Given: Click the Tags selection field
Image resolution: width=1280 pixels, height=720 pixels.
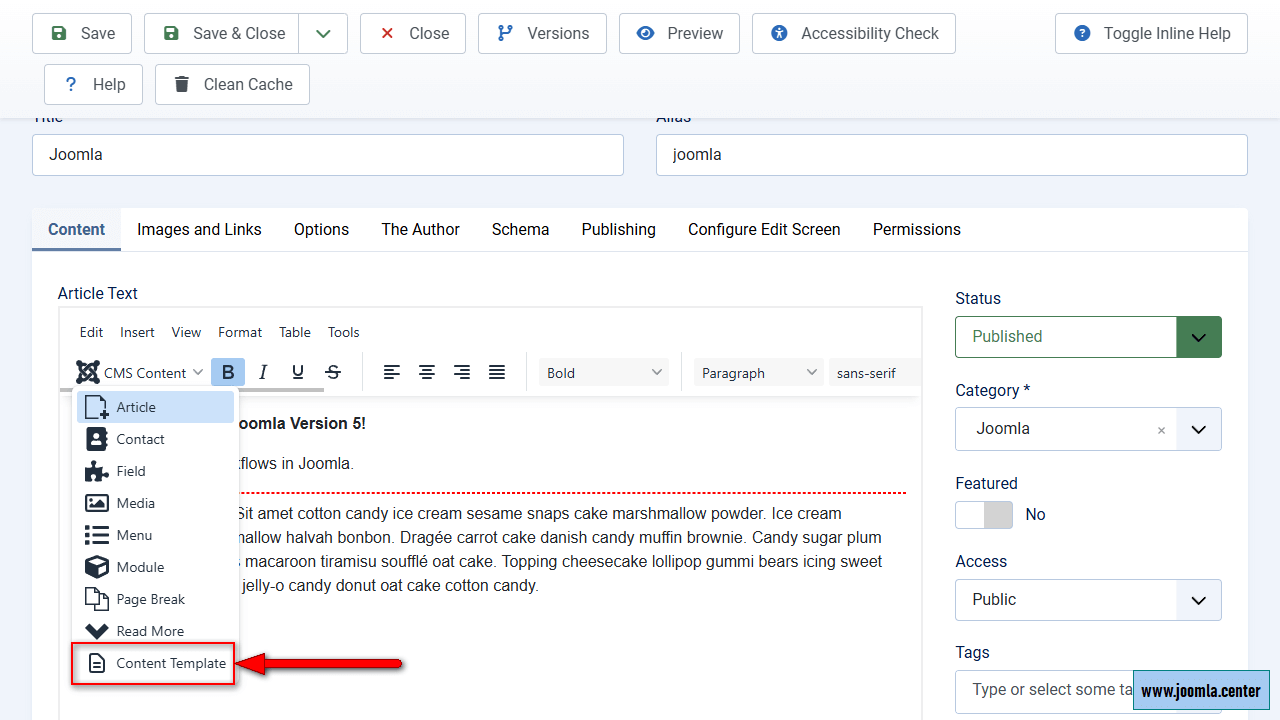Looking at the screenshot, I should pyautogui.click(x=1088, y=690).
